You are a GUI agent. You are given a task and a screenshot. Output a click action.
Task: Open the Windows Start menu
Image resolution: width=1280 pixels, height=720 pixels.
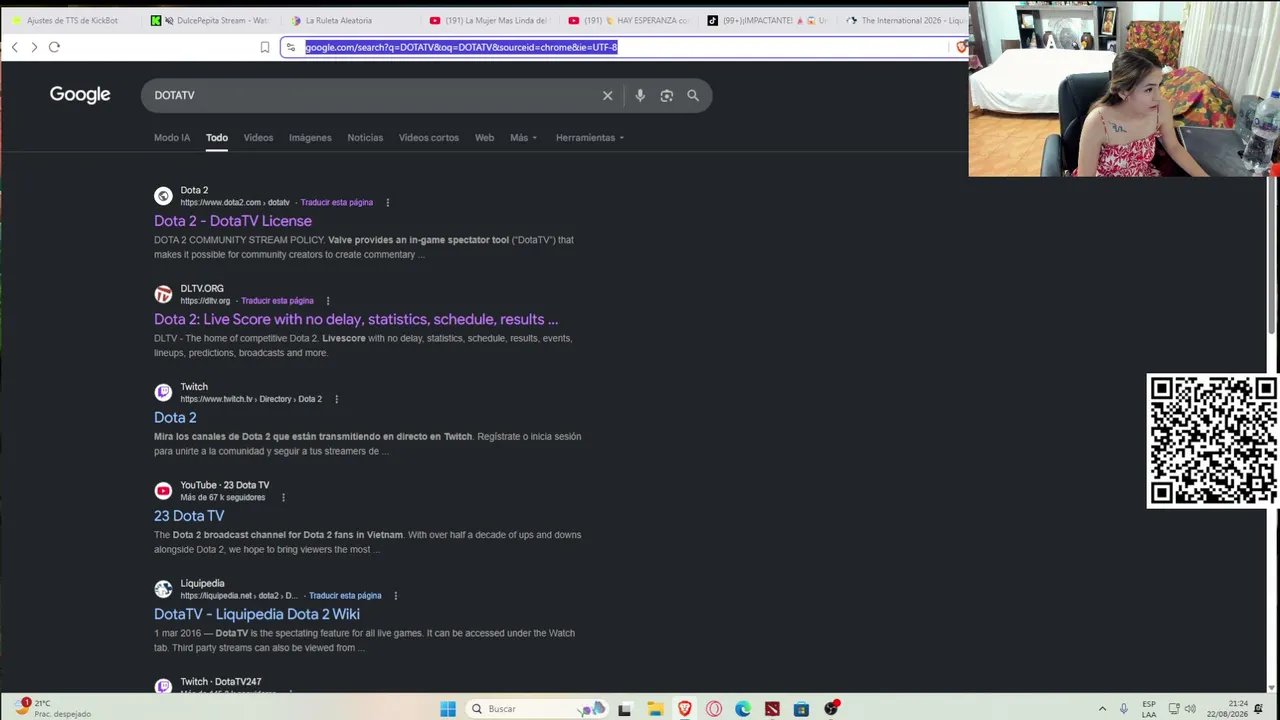click(448, 709)
